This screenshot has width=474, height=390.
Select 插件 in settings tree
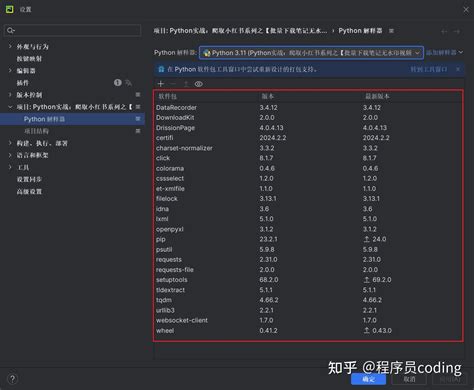[x=23, y=83]
